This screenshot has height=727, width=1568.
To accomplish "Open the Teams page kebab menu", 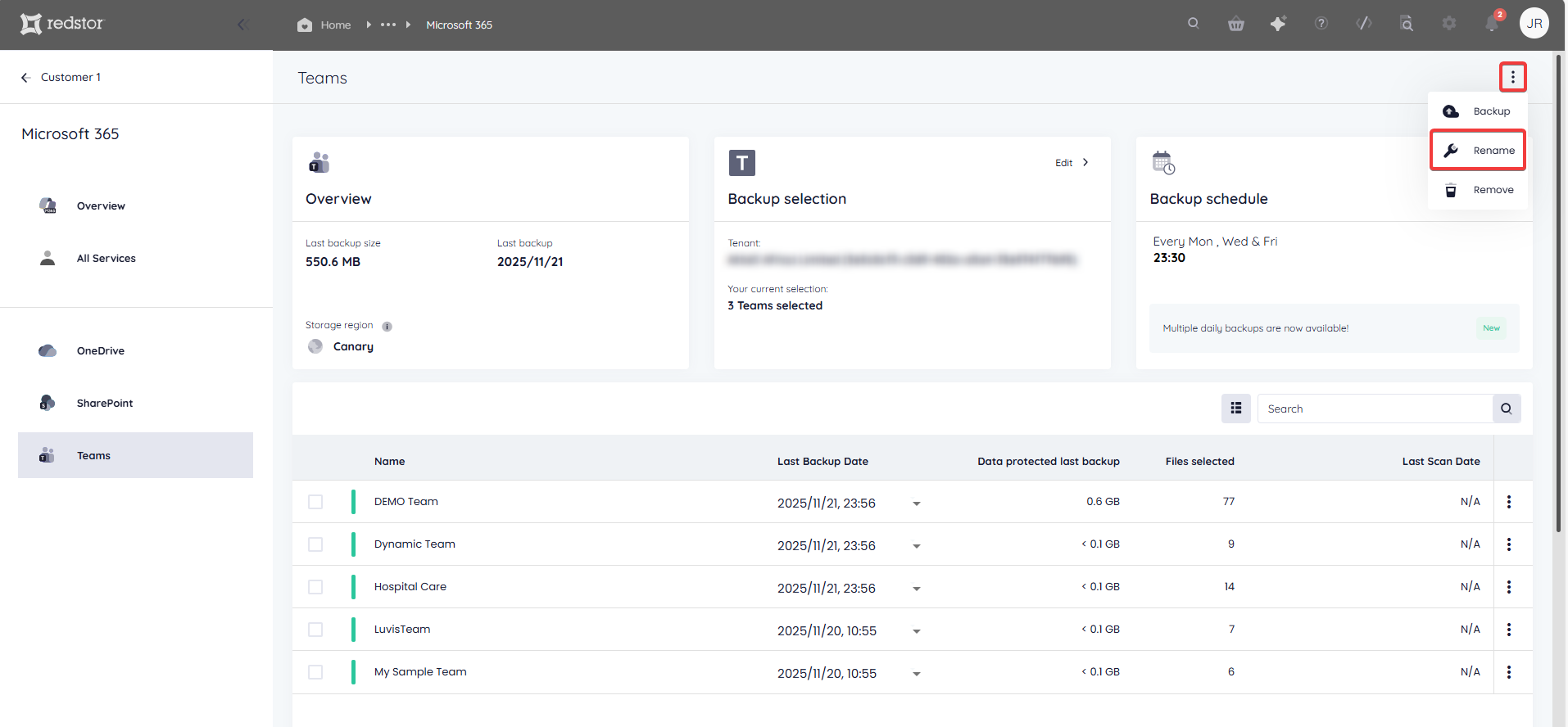I will [x=1513, y=77].
